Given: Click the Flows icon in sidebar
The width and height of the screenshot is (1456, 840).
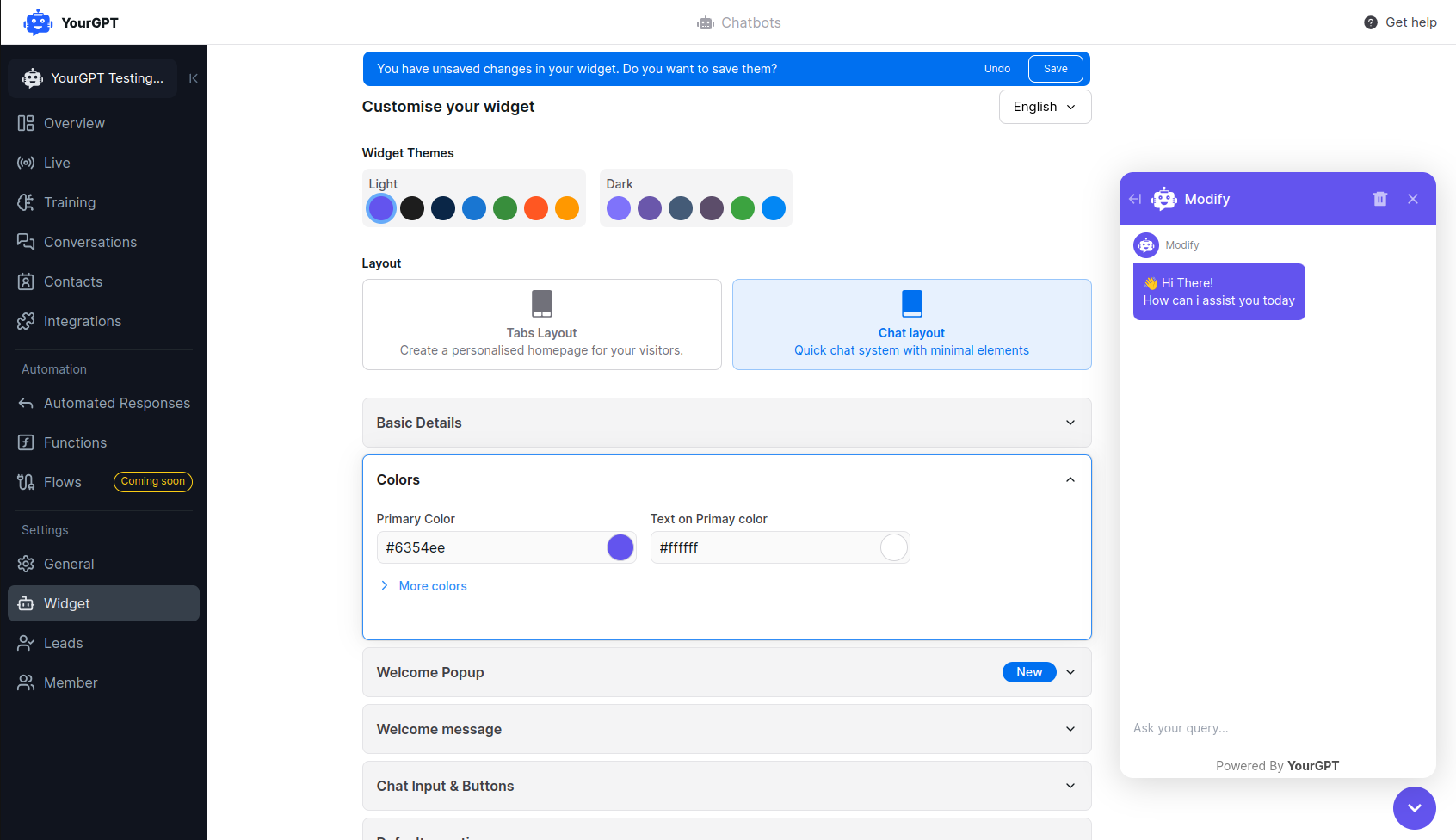Looking at the screenshot, I should point(26,482).
